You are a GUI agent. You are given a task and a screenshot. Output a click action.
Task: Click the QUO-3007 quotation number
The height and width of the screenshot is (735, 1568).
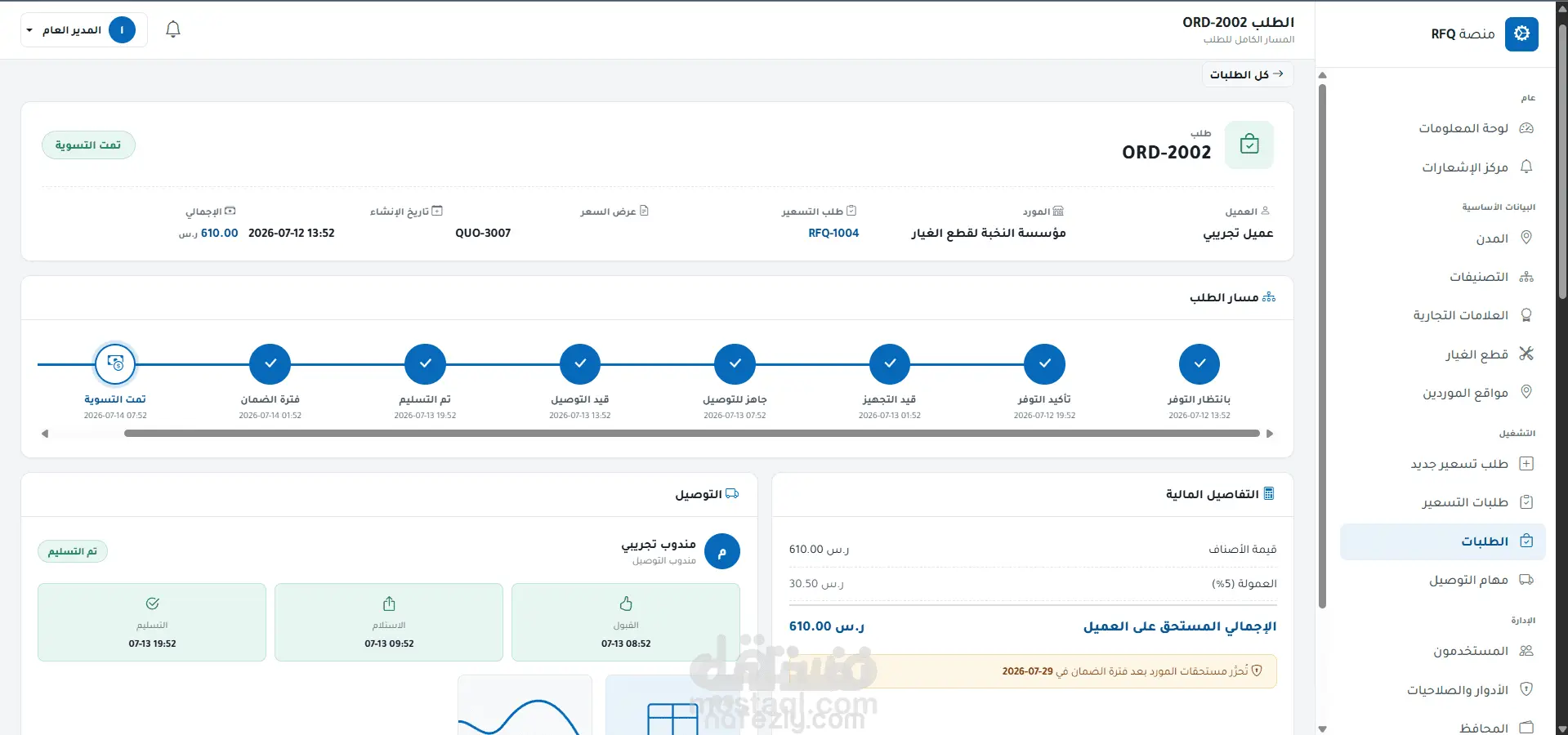483,233
